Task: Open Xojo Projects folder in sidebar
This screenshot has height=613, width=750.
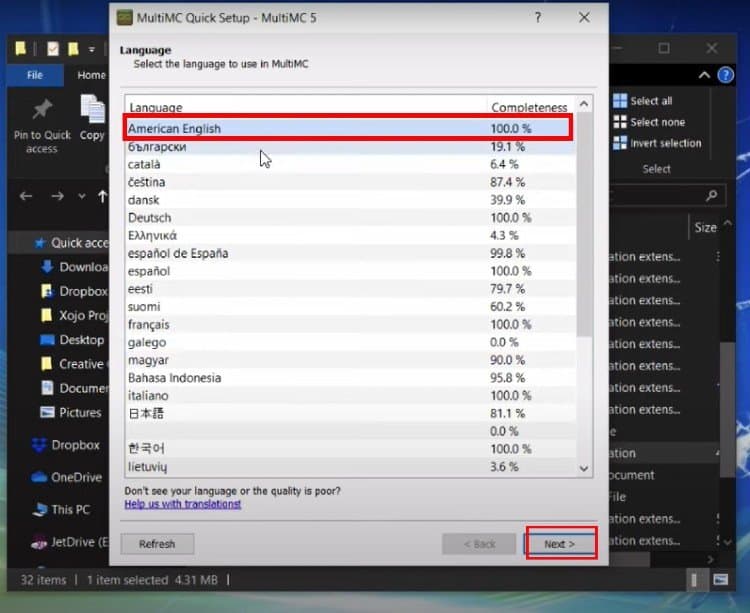Action: point(75,315)
